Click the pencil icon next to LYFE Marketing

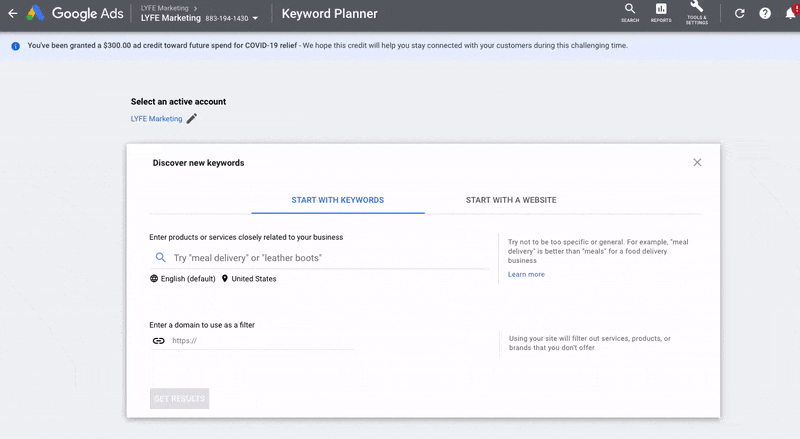(x=192, y=119)
